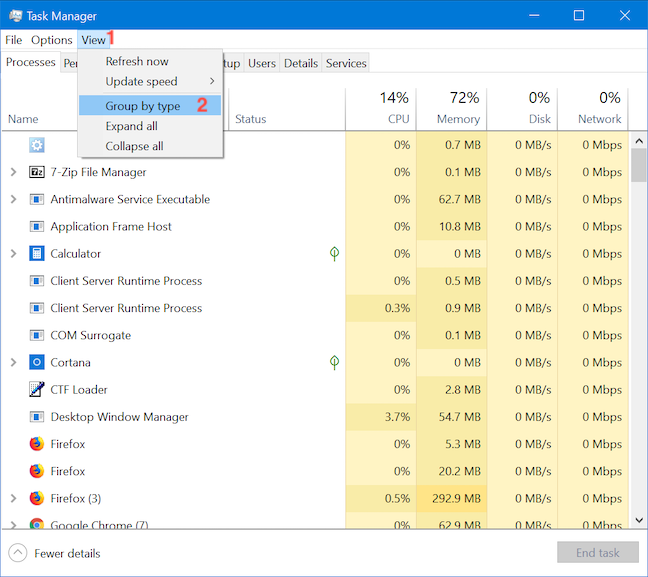Sort processes by Memory column

tap(451, 109)
